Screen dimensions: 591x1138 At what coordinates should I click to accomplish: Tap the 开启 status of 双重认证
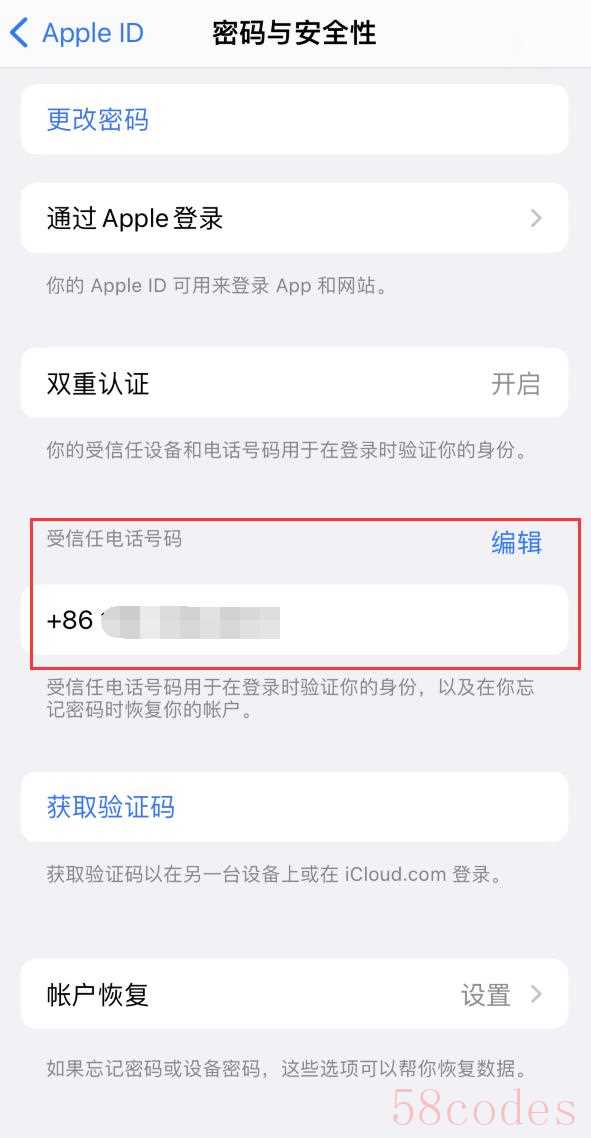[x=515, y=383]
